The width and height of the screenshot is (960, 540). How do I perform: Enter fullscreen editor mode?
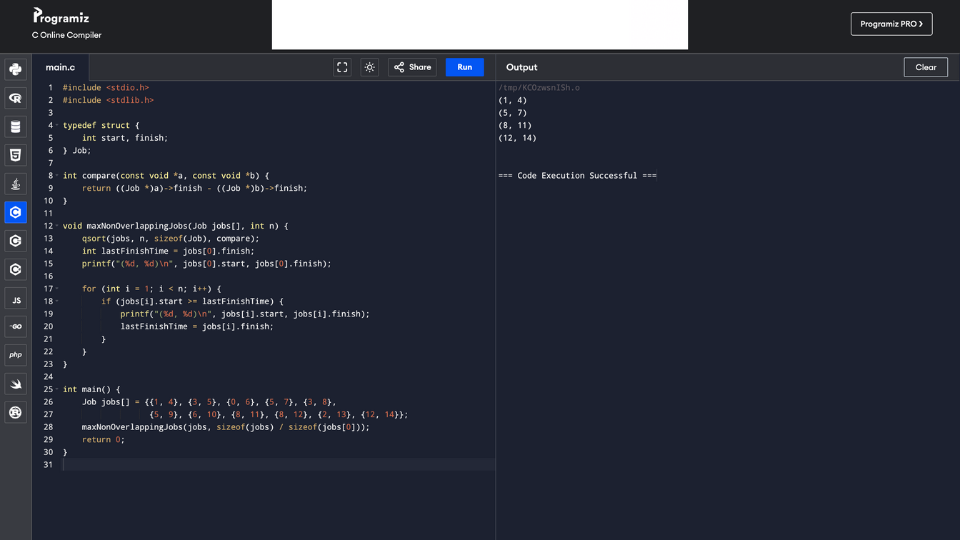(342, 67)
